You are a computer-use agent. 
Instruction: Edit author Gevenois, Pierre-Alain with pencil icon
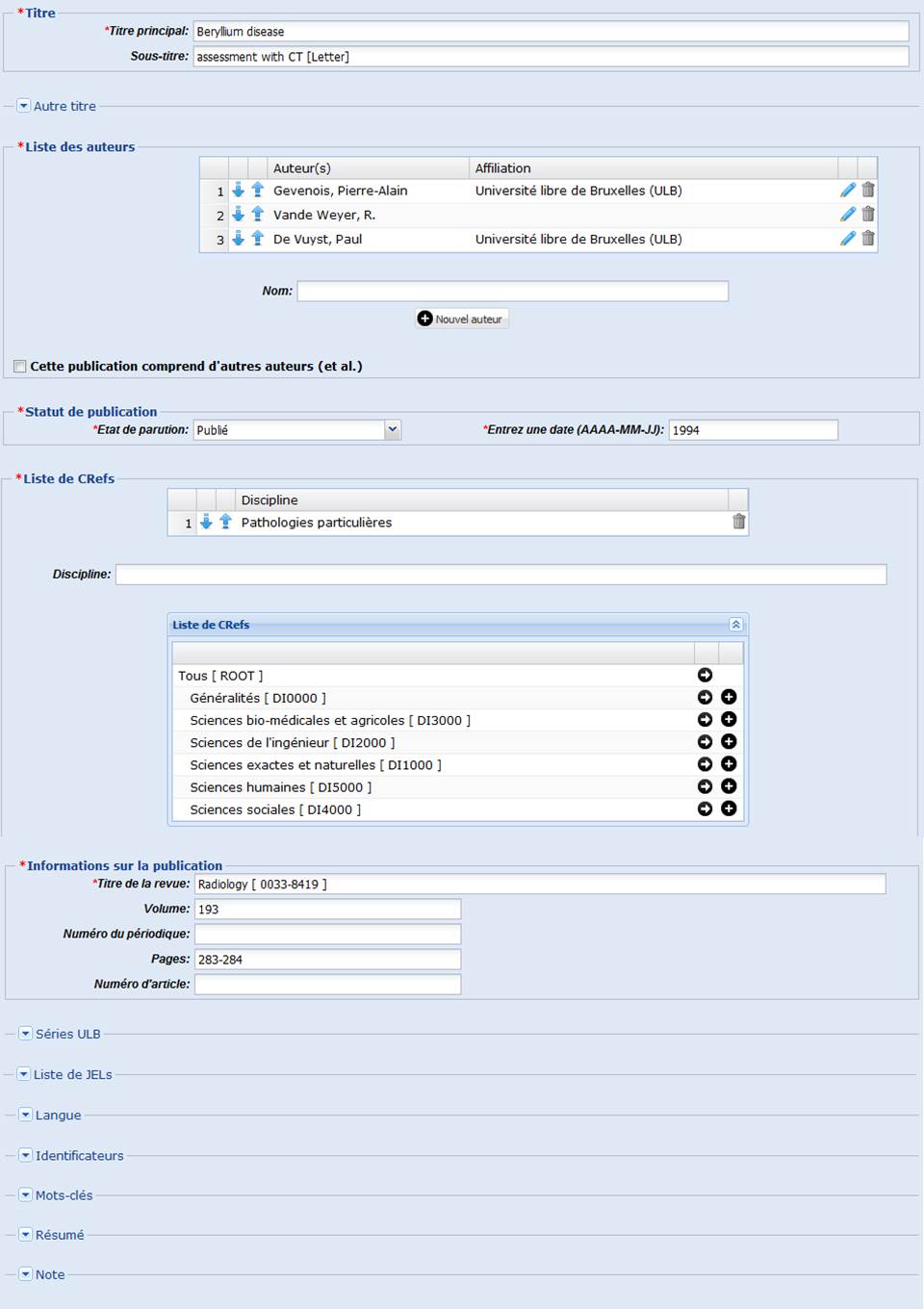(x=847, y=191)
